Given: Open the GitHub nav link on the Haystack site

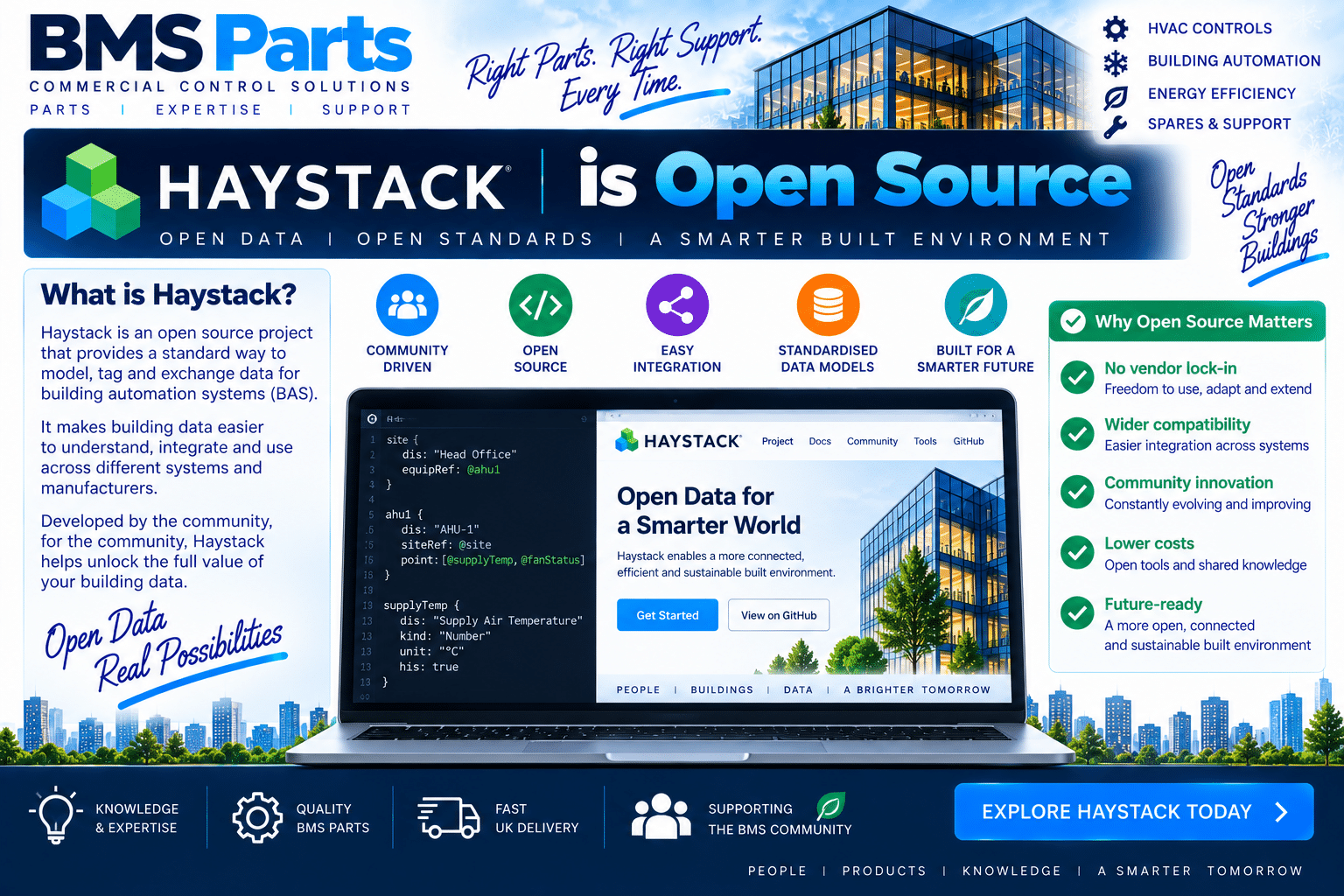Looking at the screenshot, I should [969, 441].
